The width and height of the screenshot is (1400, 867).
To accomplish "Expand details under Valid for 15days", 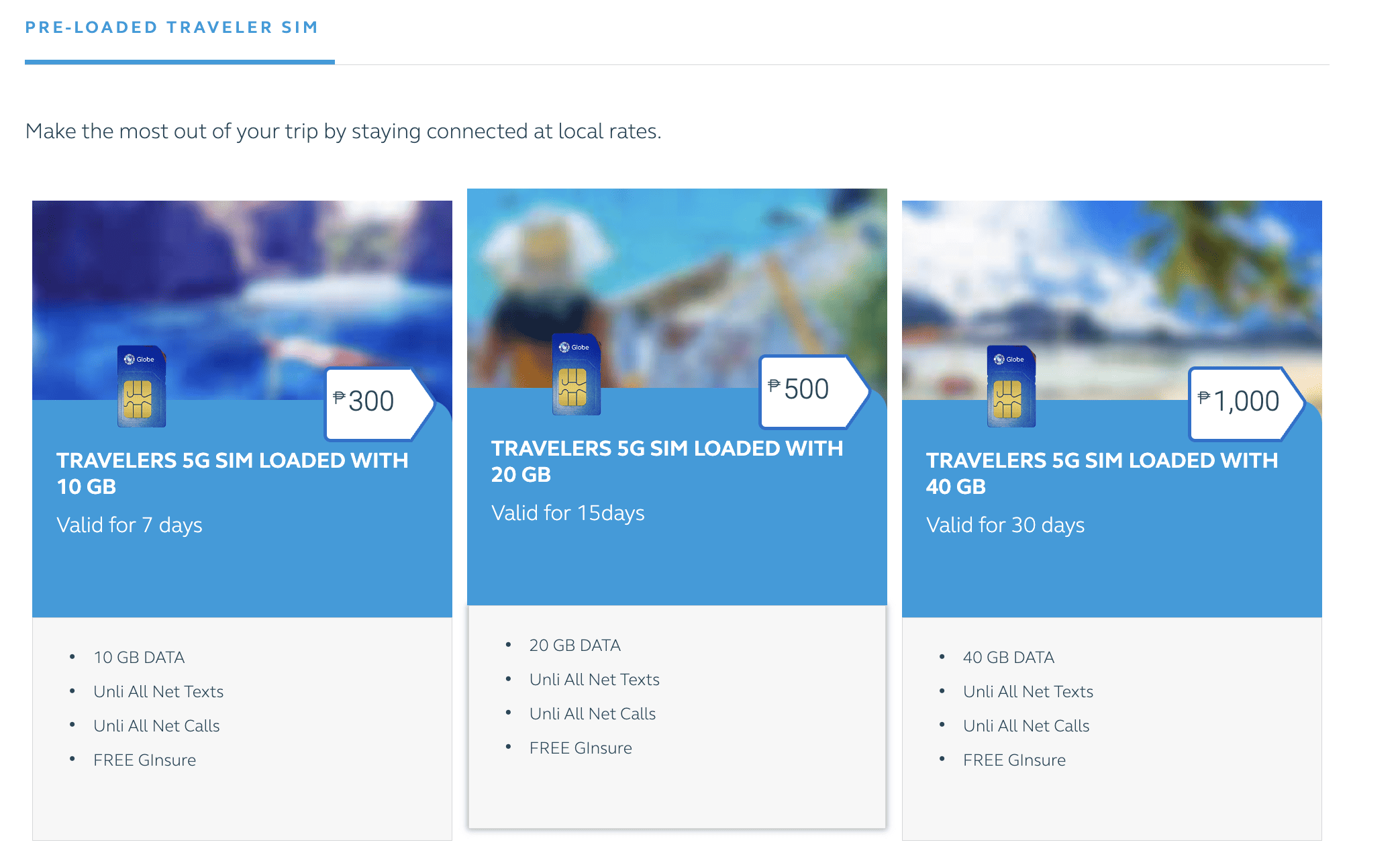I will click(568, 513).
